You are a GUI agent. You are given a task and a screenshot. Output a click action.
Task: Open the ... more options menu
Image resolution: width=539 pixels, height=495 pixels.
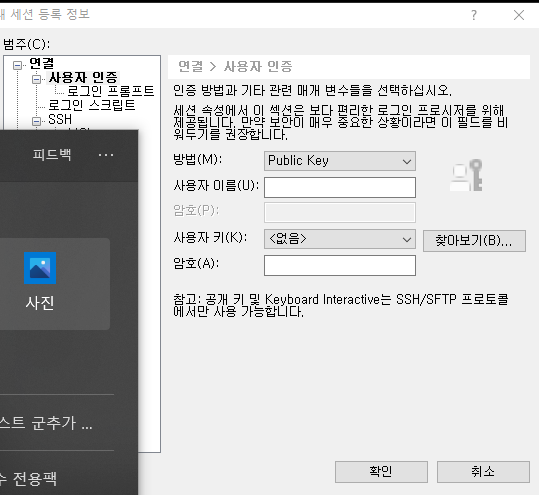coord(106,155)
